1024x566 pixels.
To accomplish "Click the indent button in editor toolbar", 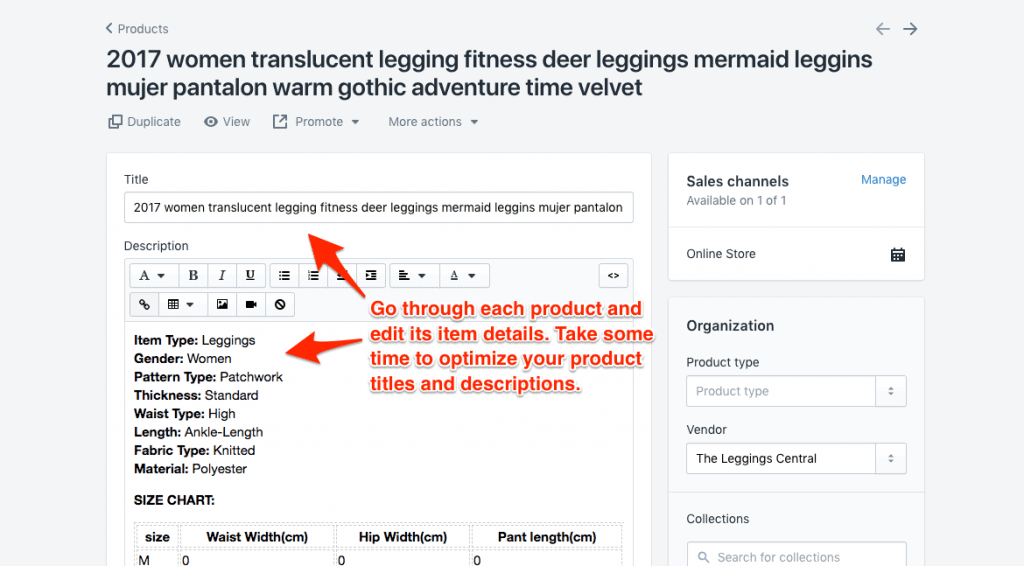I will point(371,275).
